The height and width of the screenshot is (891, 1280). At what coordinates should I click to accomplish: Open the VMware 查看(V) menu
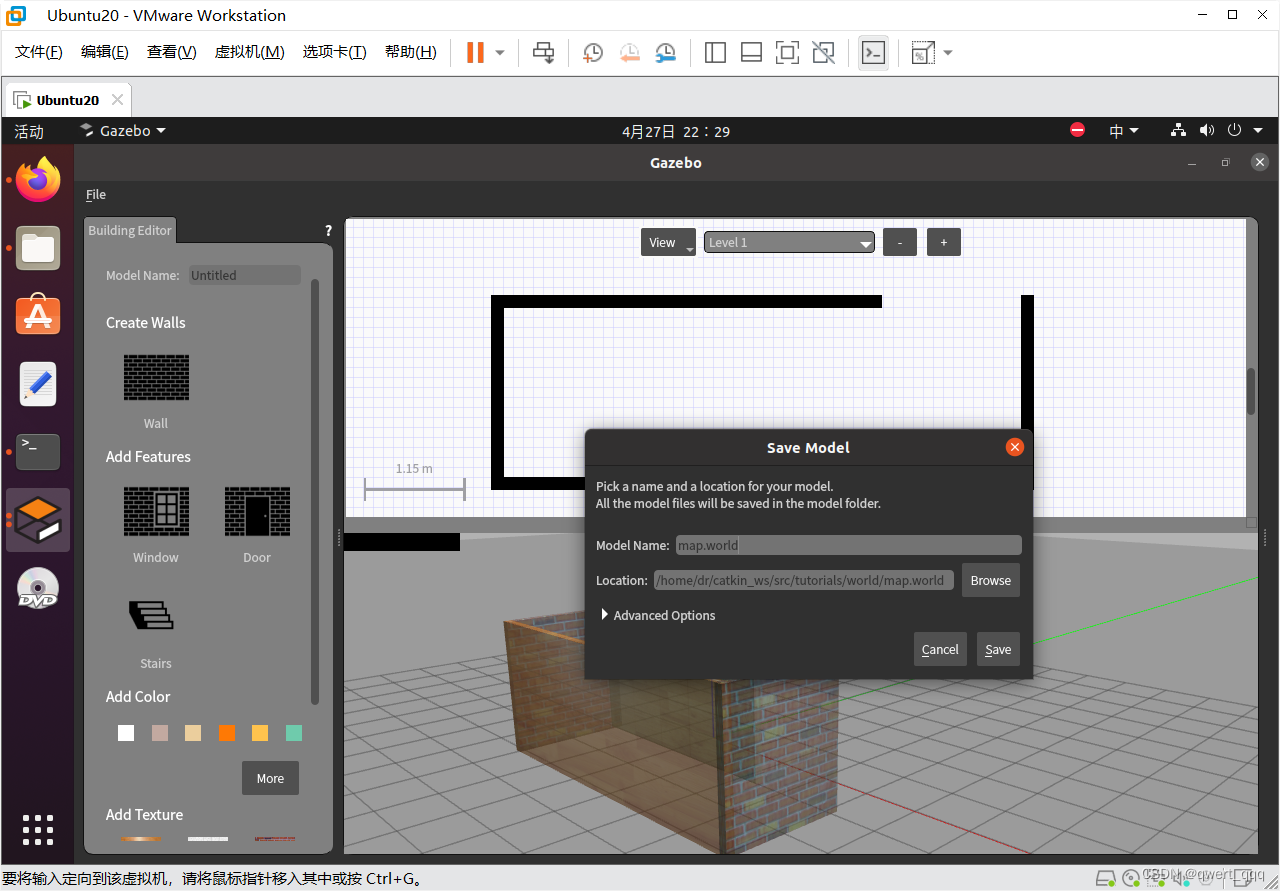(172, 52)
